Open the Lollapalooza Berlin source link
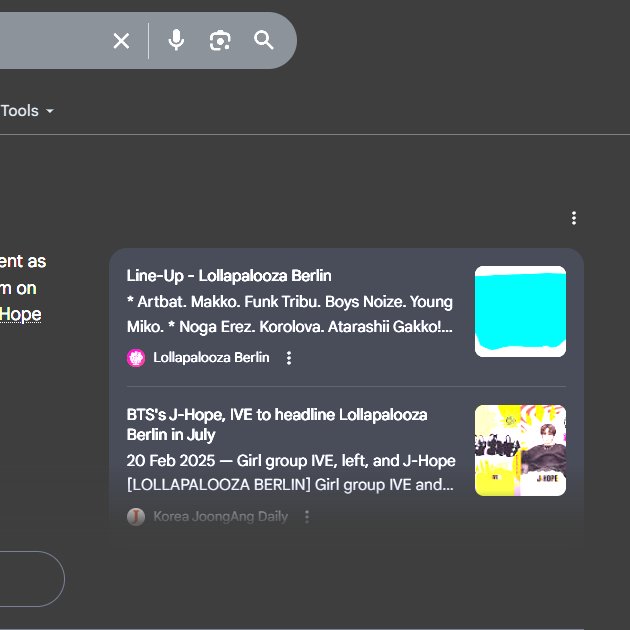630x630 pixels. 211,358
